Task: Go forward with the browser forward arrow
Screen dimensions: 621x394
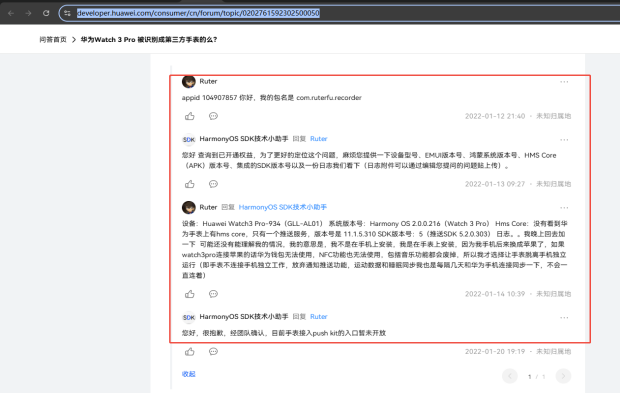Action: pyautogui.click(x=28, y=13)
